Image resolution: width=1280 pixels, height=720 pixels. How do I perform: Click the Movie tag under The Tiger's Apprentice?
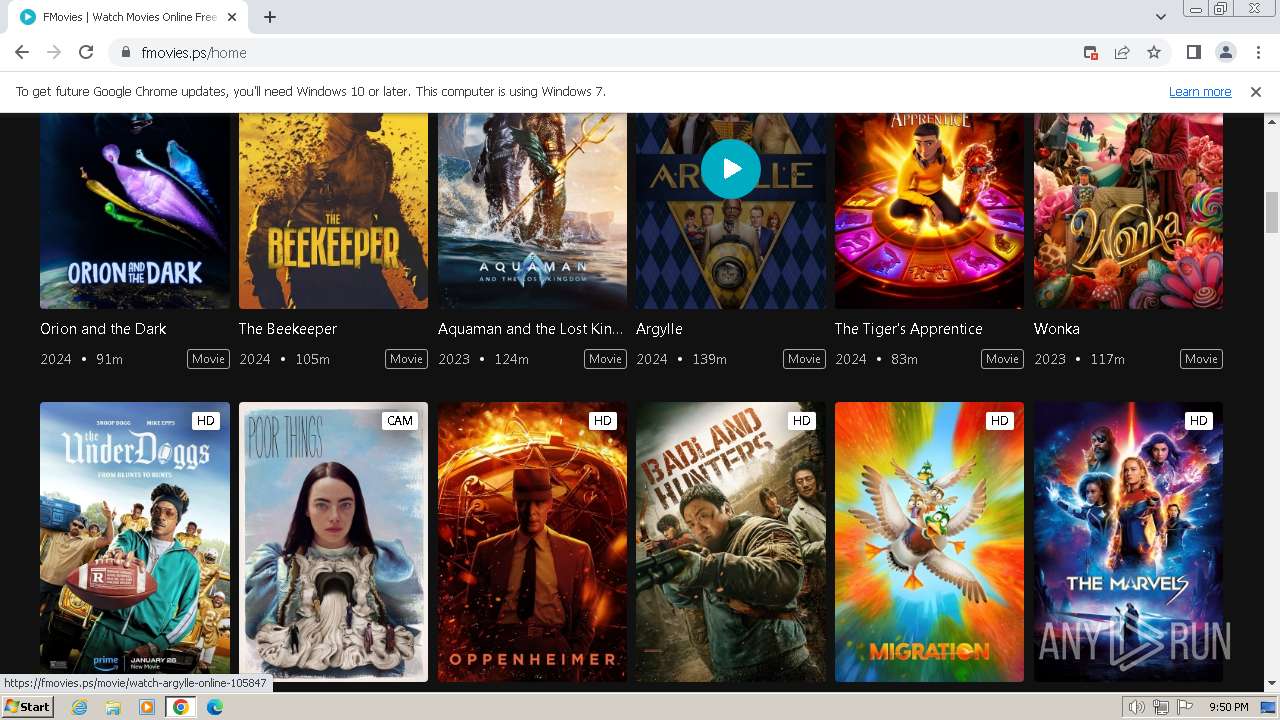pyautogui.click(x=1002, y=359)
